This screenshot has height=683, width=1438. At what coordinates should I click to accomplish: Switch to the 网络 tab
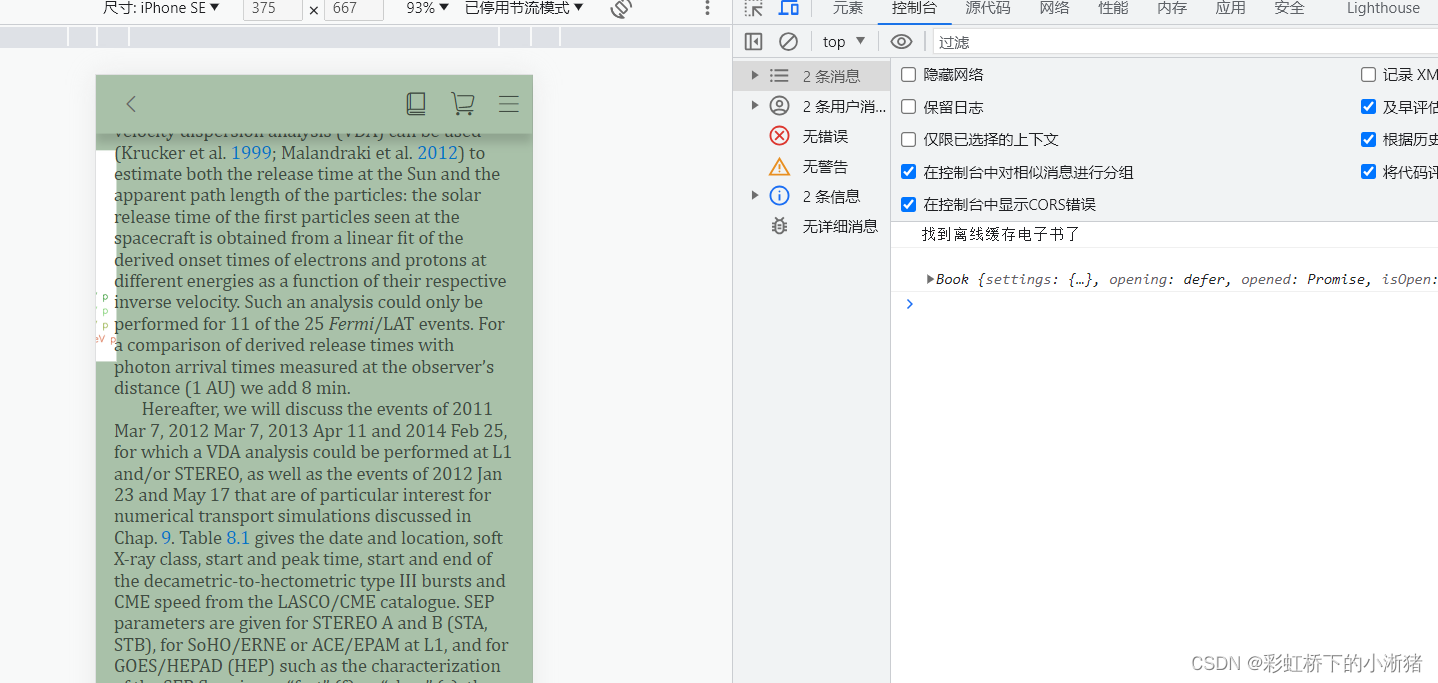pyautogui.click(x=1054, y=9)
